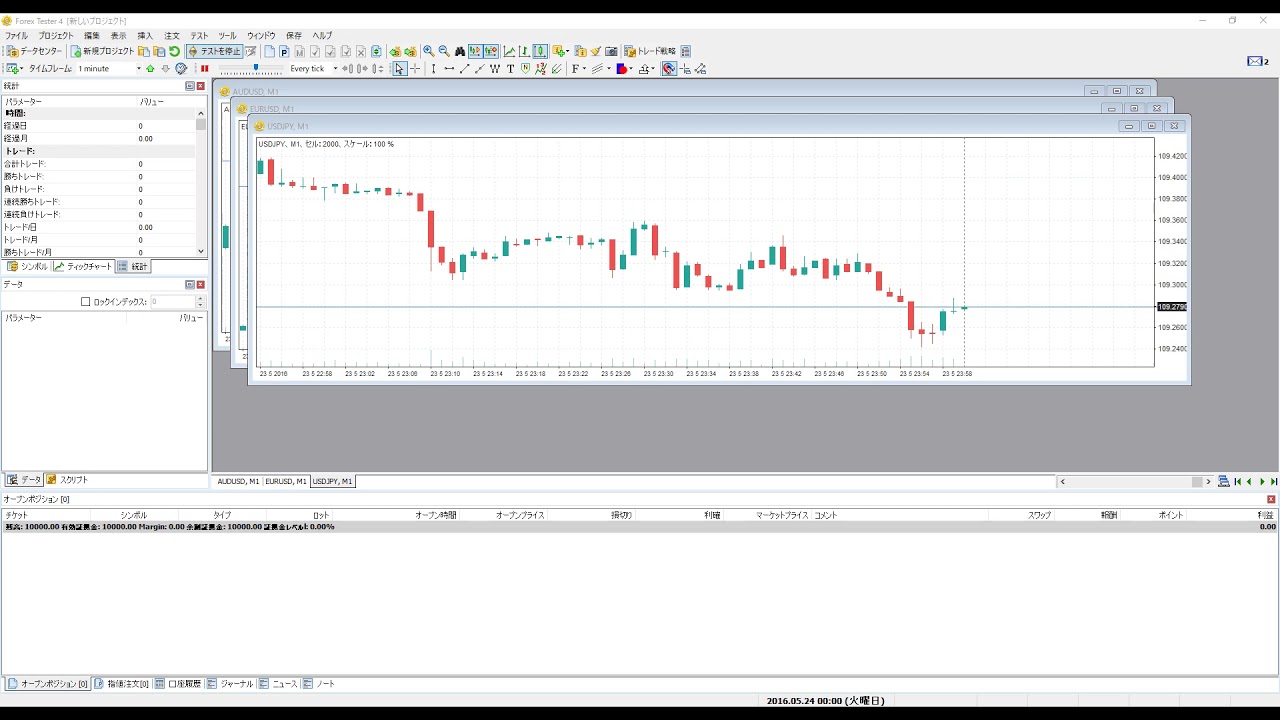Open the ジャーナル bottom tab
Viewport: 1280px width, 720px height.
[x=231, y=684]
